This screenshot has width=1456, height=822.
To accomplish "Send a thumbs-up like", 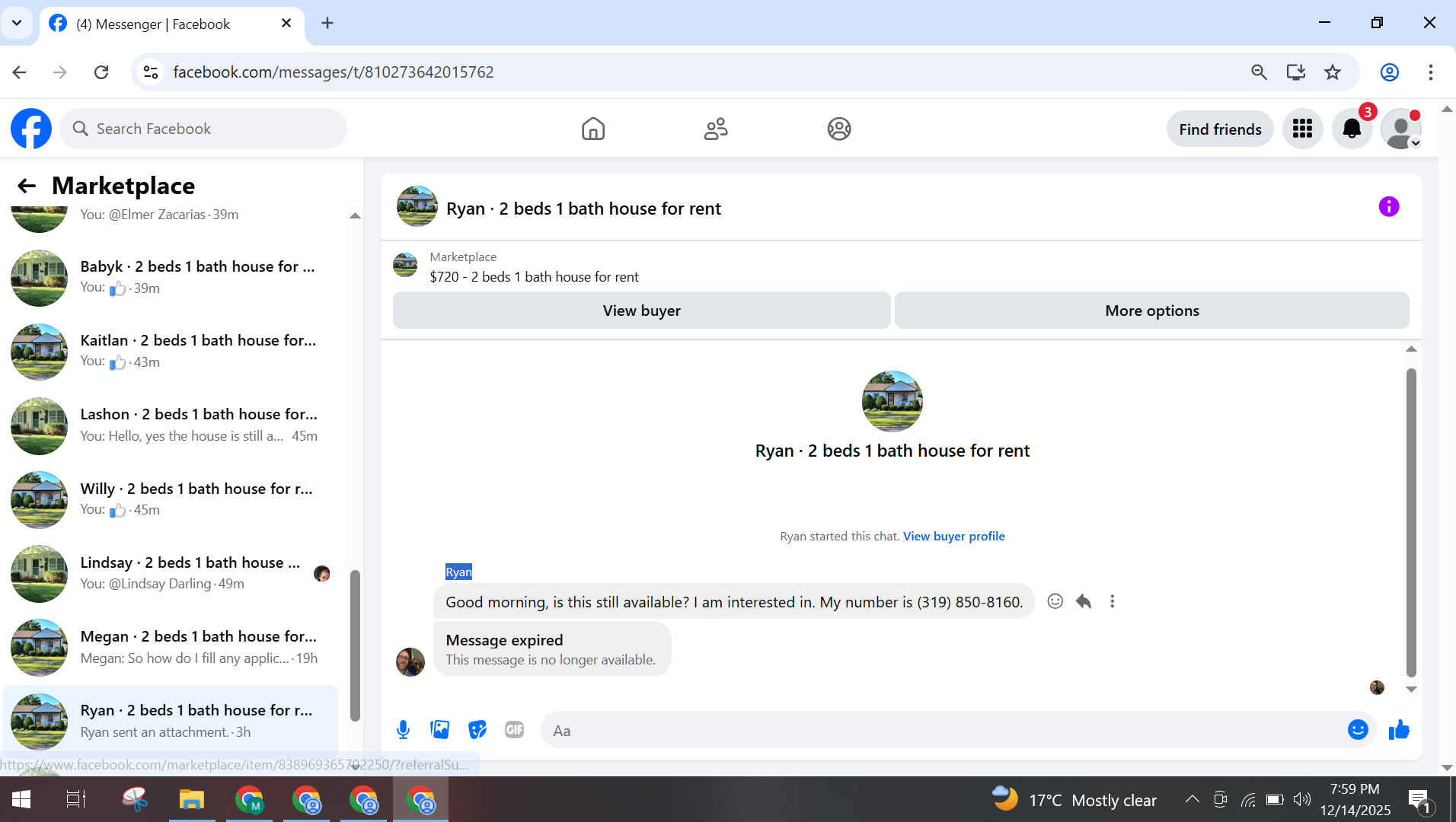I will (1399, 730).
